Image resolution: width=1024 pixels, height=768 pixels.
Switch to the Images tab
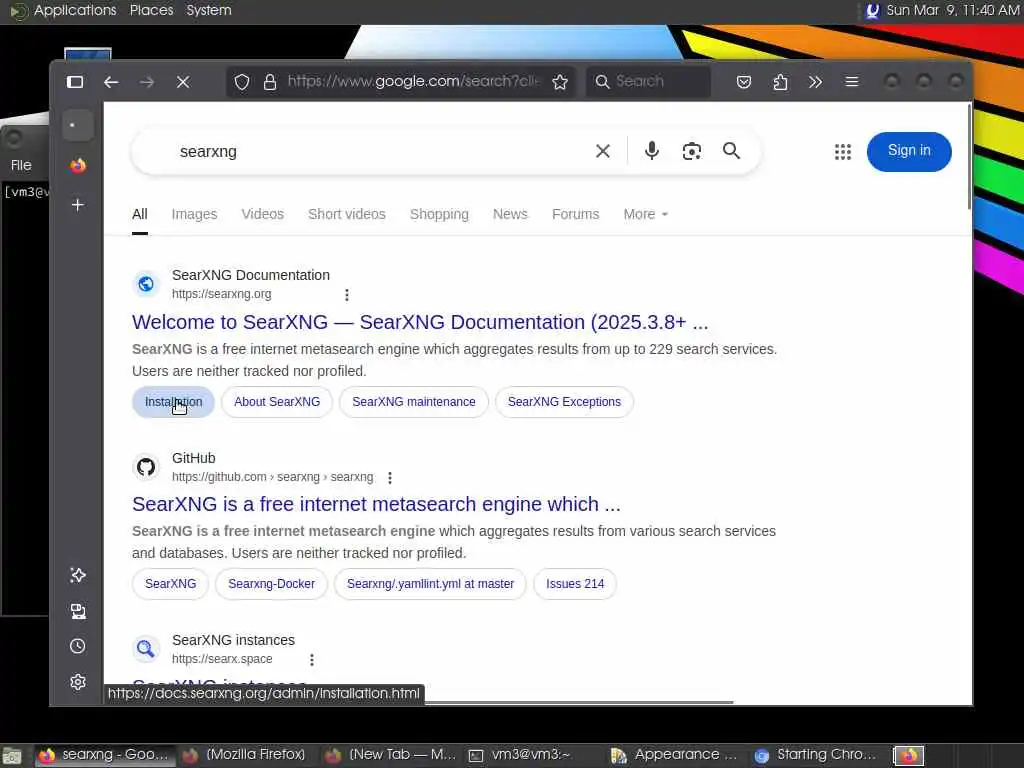tap(194, 214)
